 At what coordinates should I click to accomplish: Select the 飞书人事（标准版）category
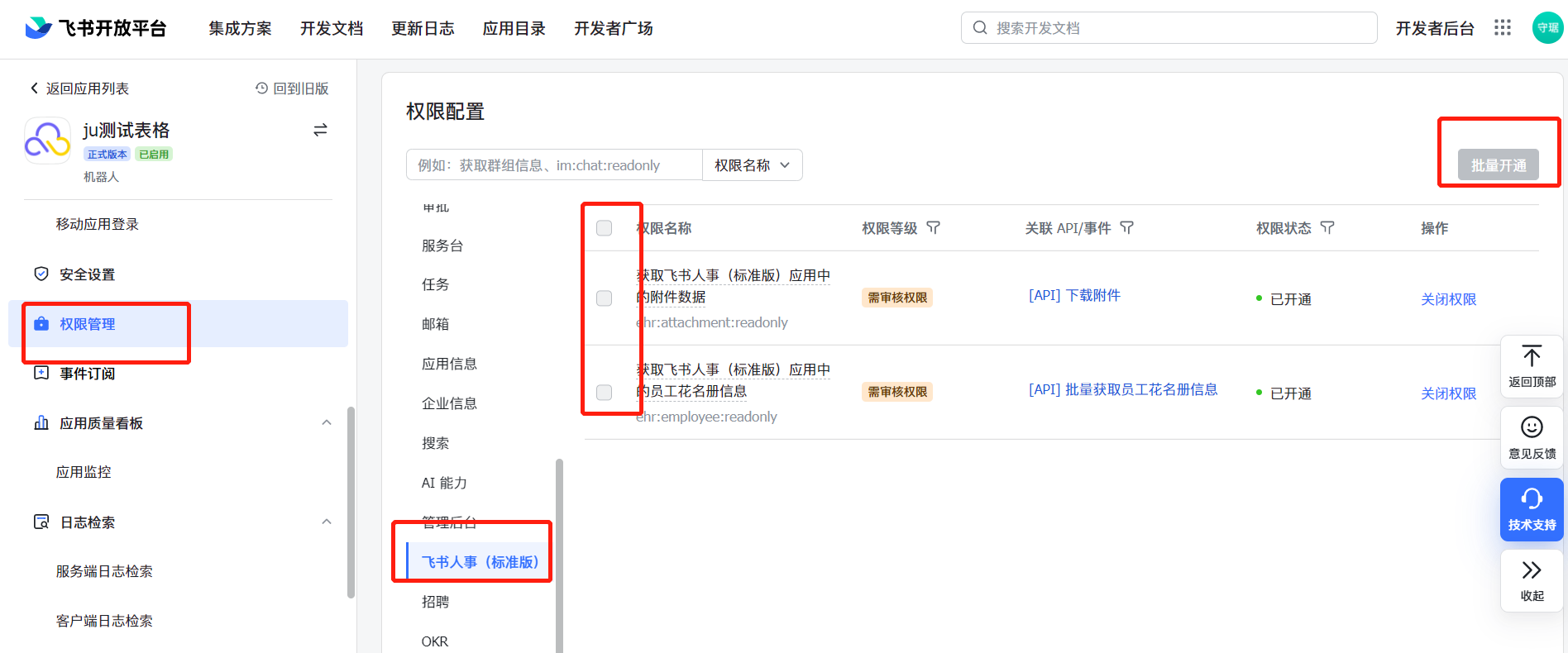click(x=480, y=562)
